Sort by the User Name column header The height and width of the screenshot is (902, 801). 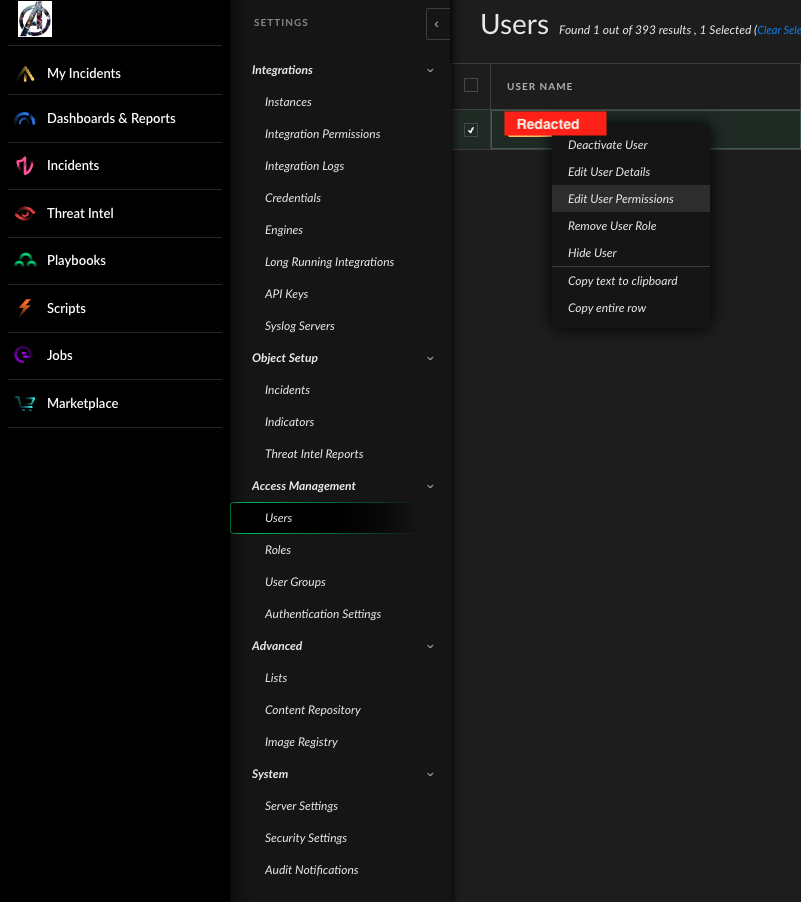(x=540, y=87)
